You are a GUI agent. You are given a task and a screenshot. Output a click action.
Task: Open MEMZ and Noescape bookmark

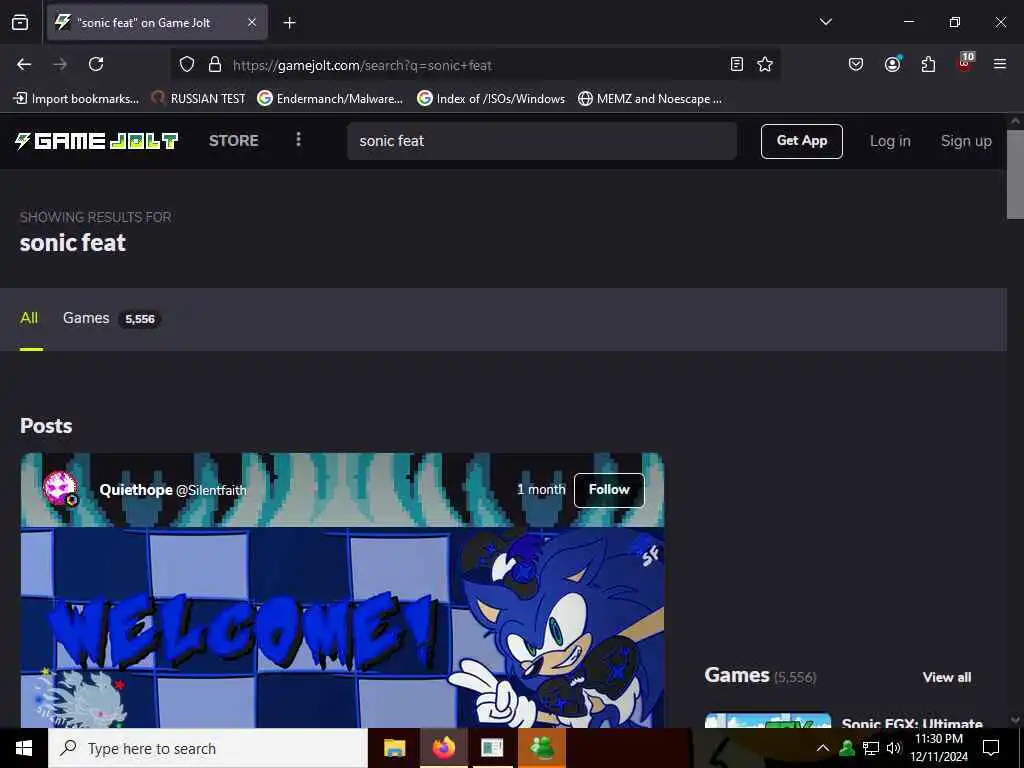tap(650, 99)
